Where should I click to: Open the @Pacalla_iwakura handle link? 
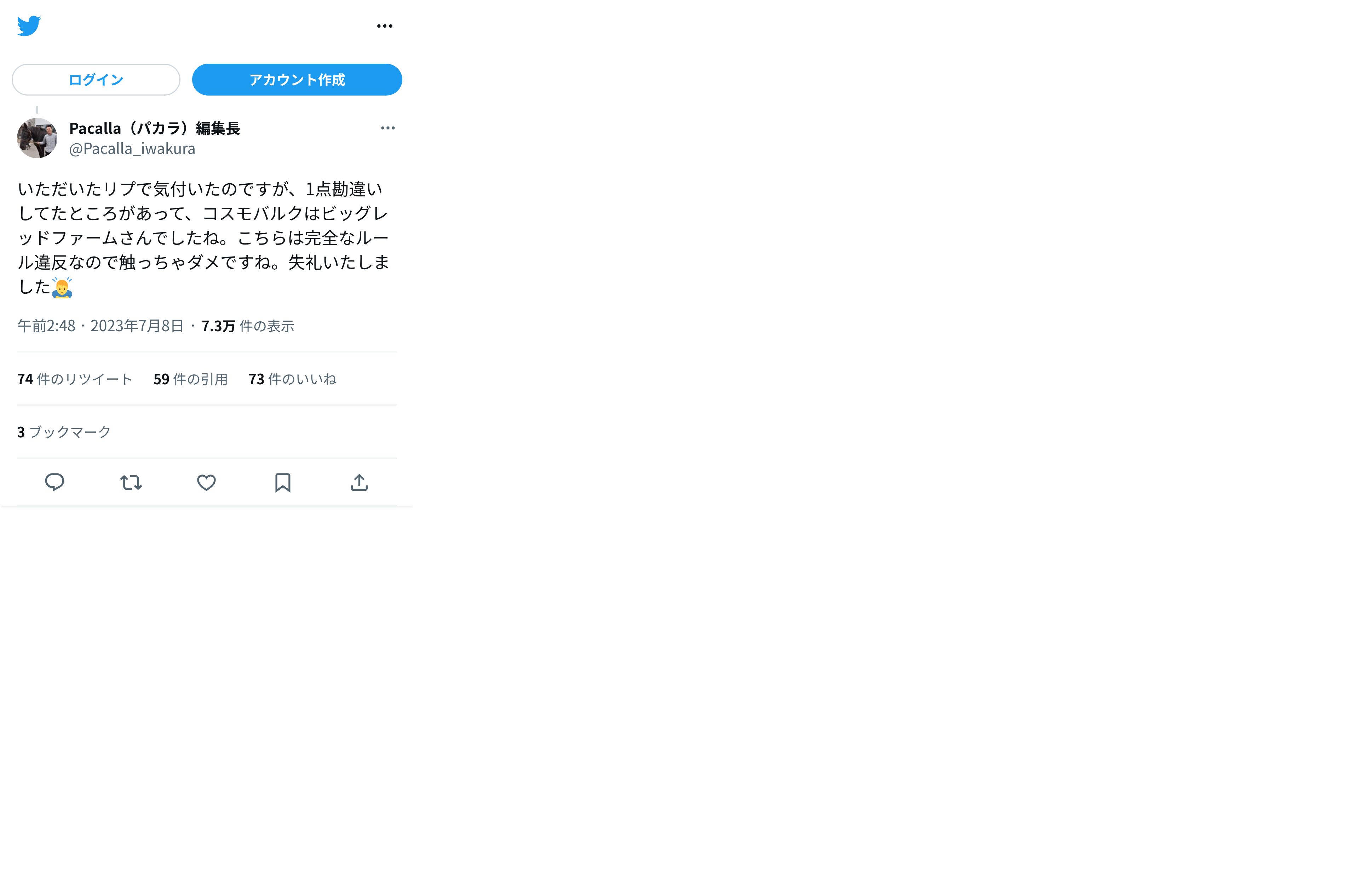coord(132,149)
